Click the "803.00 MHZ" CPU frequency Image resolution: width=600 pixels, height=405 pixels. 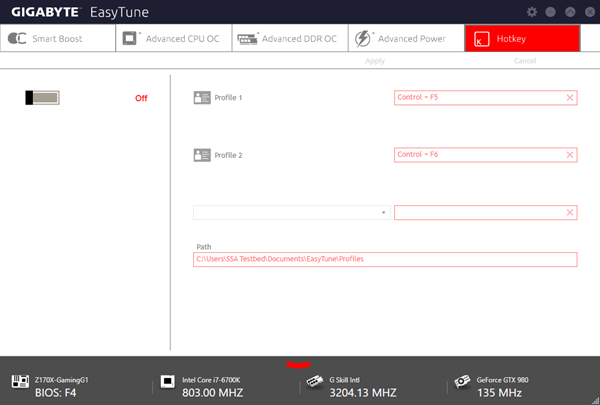(x=212, y=393)
